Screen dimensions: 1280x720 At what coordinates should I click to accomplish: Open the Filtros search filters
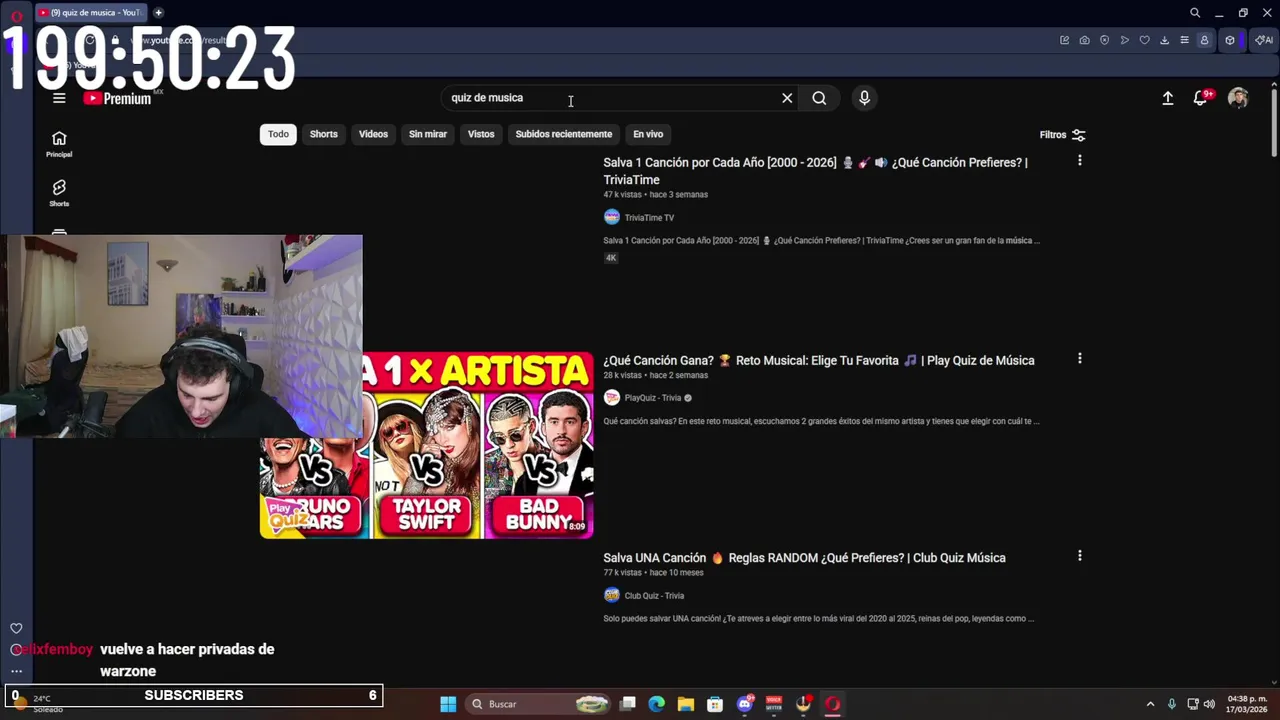[1062, 135]
